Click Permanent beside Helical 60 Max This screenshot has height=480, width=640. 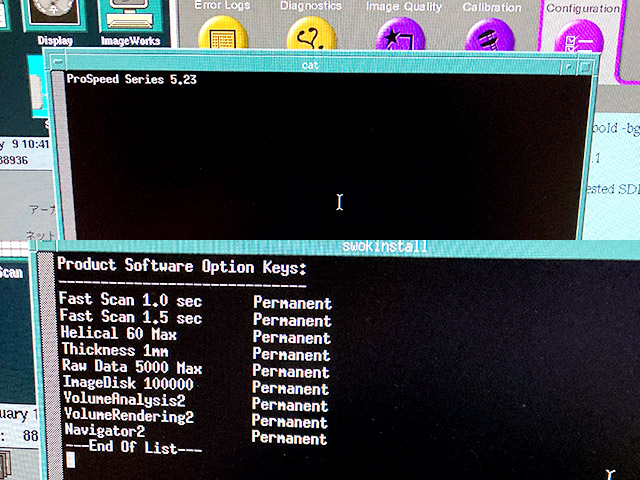(292, 337)
